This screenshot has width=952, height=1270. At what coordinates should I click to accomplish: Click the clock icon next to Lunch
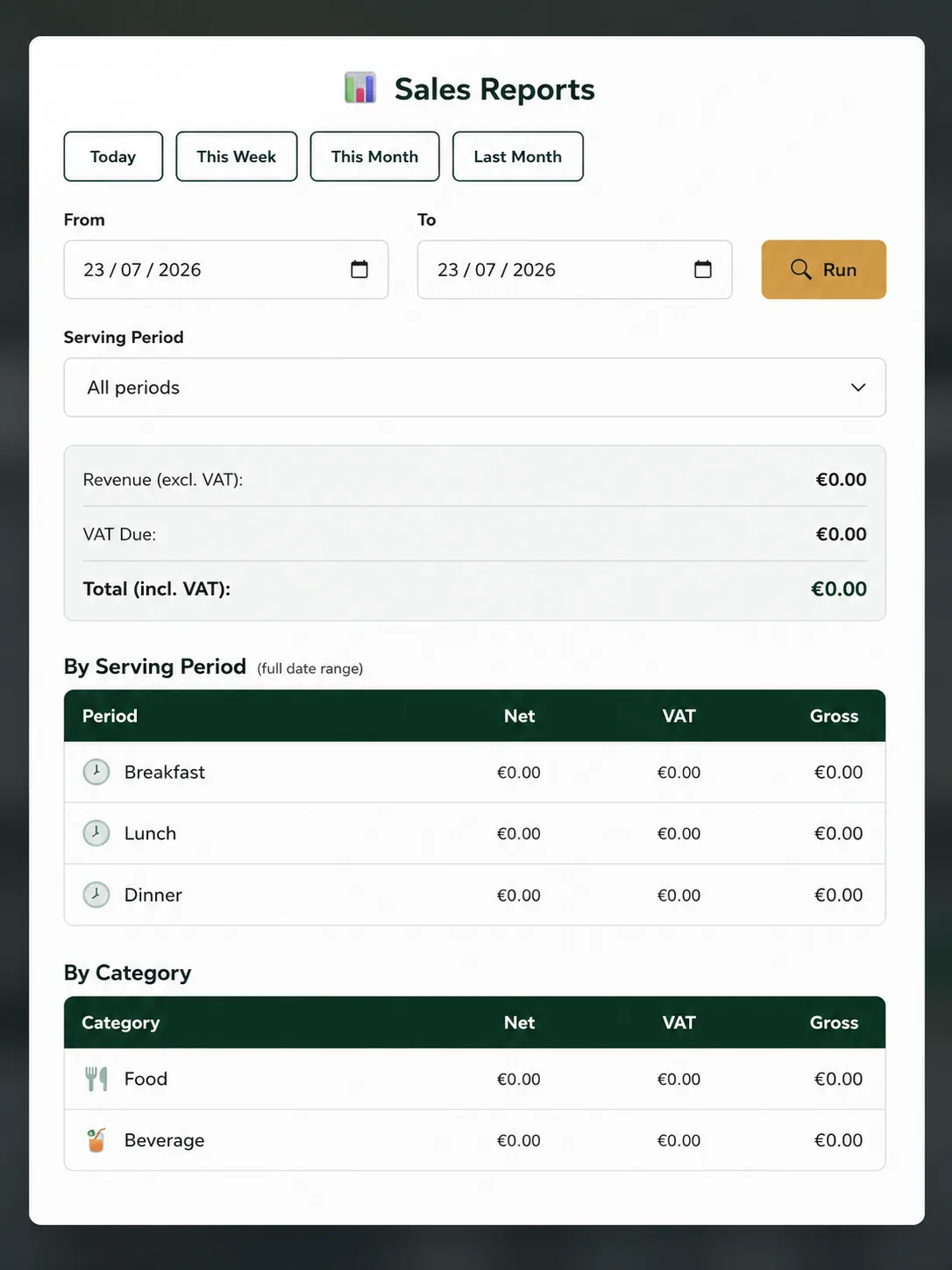tap(96, 833)
